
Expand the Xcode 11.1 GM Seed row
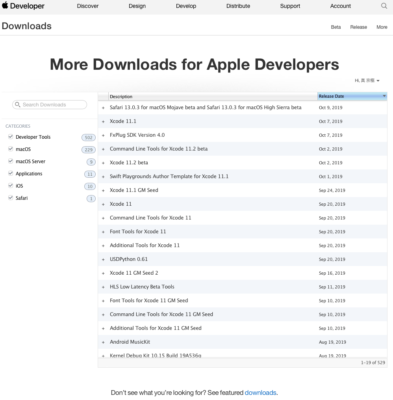pyautogui.click(x=103, y=190)
